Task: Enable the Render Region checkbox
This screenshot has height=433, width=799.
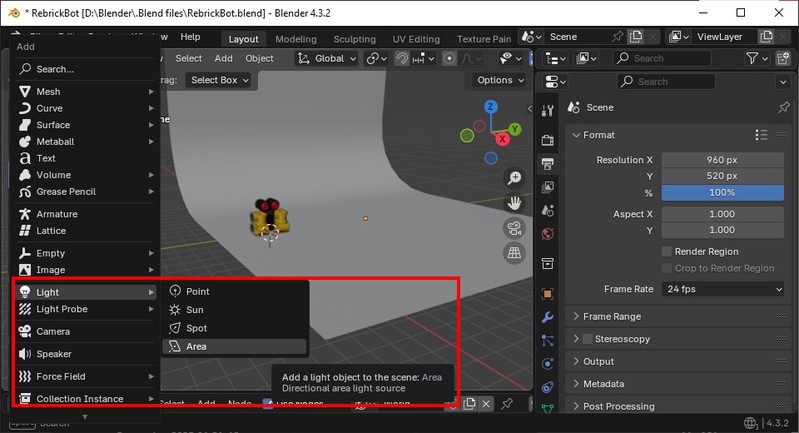Action: pos(667,252)
